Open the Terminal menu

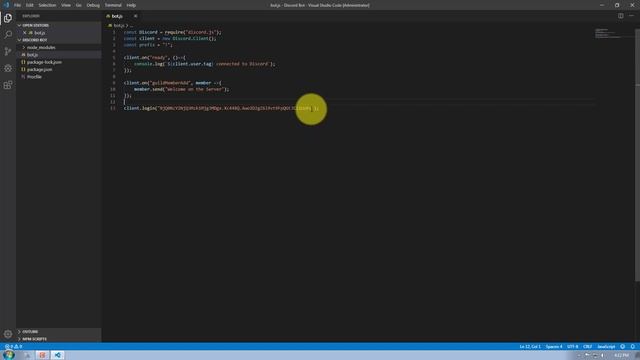[x=113, y=5]
